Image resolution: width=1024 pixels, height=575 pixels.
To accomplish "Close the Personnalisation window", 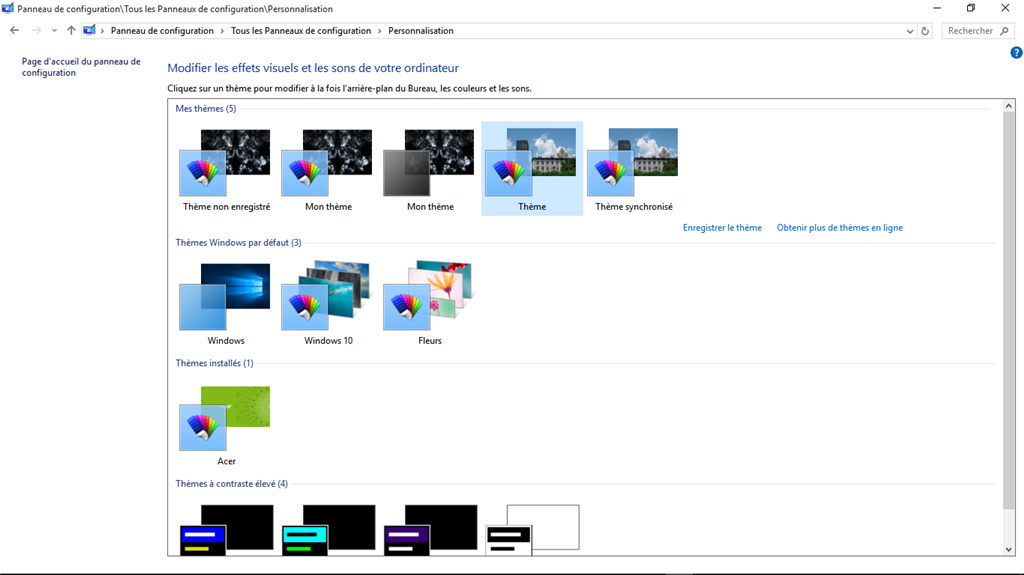I will (x=1005, y=8).
